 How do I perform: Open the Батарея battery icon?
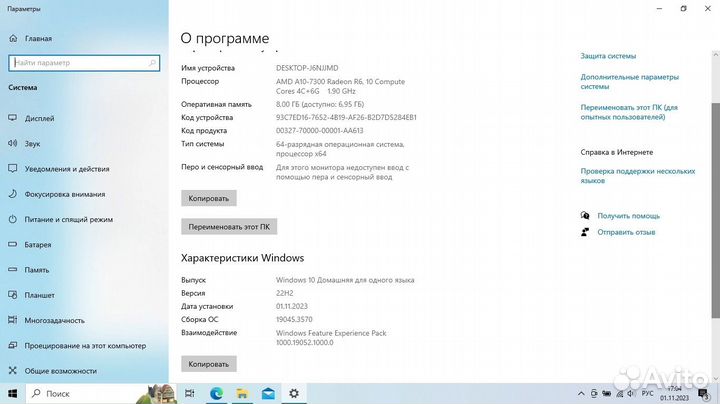coord(13,244)
